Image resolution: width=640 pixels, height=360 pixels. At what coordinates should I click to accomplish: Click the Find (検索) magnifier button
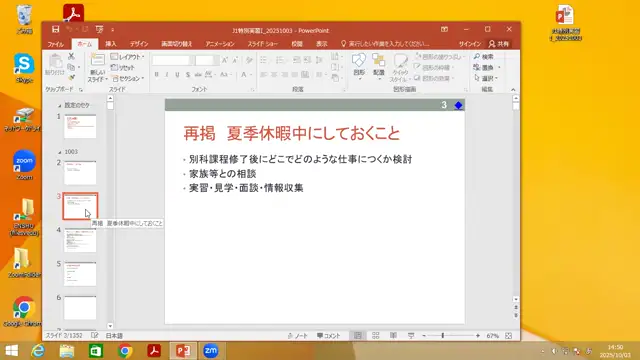484,57
